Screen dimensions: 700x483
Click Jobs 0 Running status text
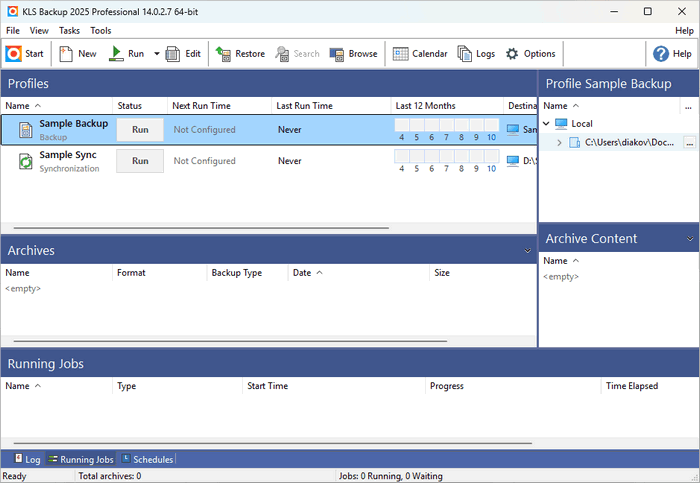click(391, 476)
